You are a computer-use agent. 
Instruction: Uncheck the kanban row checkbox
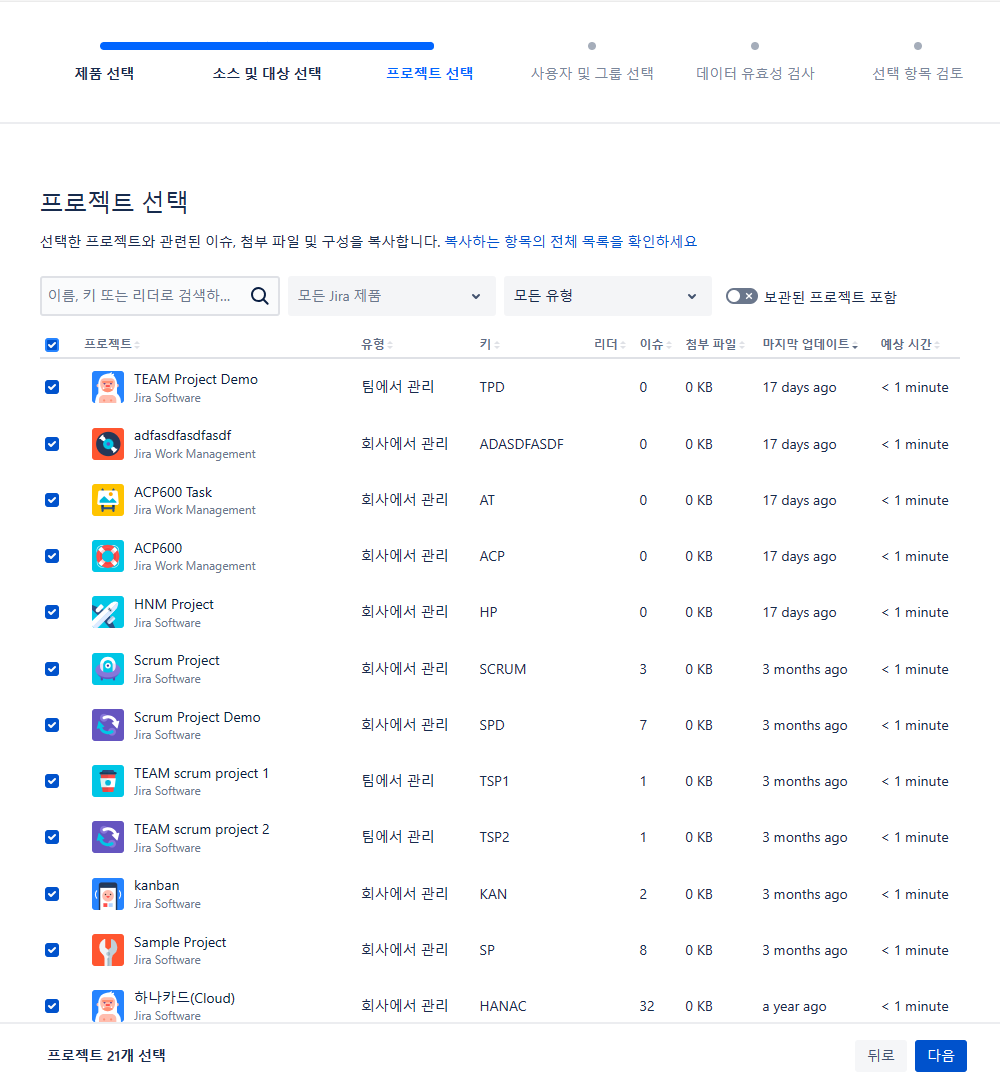[52, 894]
